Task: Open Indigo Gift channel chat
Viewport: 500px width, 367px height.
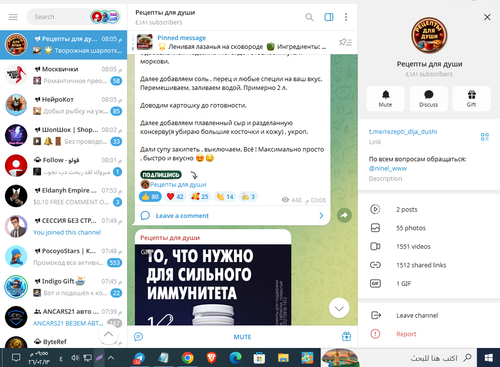Action: coord(63,287)
